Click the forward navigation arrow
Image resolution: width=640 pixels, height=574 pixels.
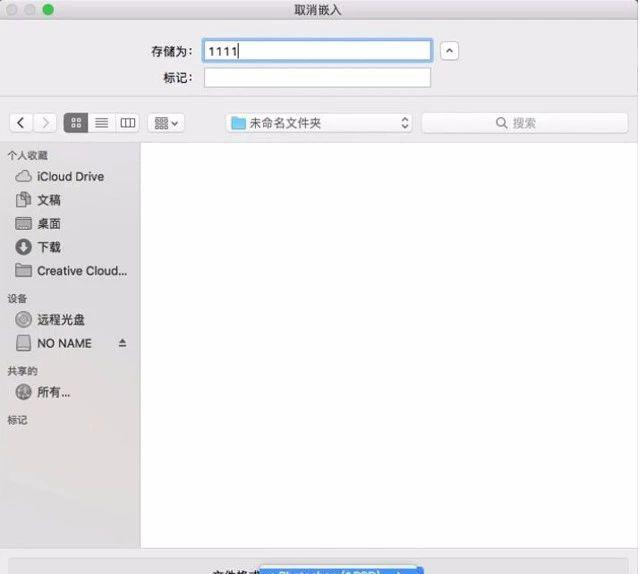45,123
